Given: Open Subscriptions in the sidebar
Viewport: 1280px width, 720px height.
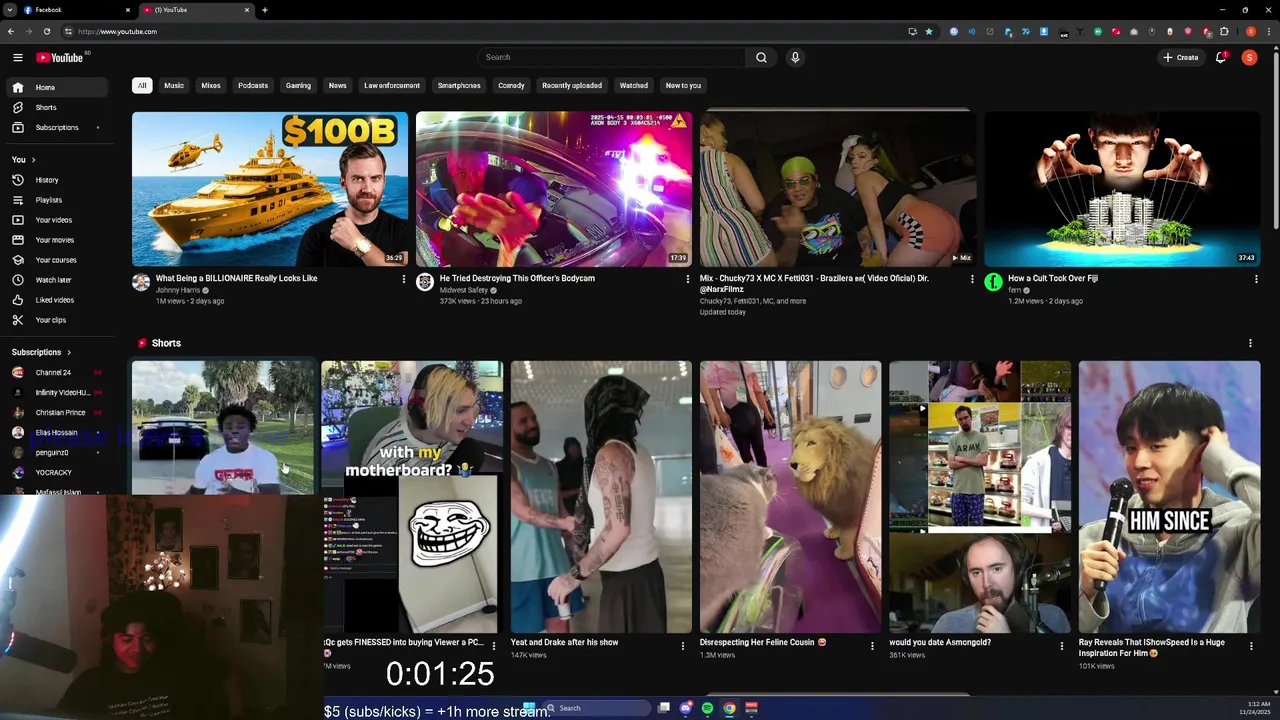Looking at the screenshot, I should [x=57, y=127].
